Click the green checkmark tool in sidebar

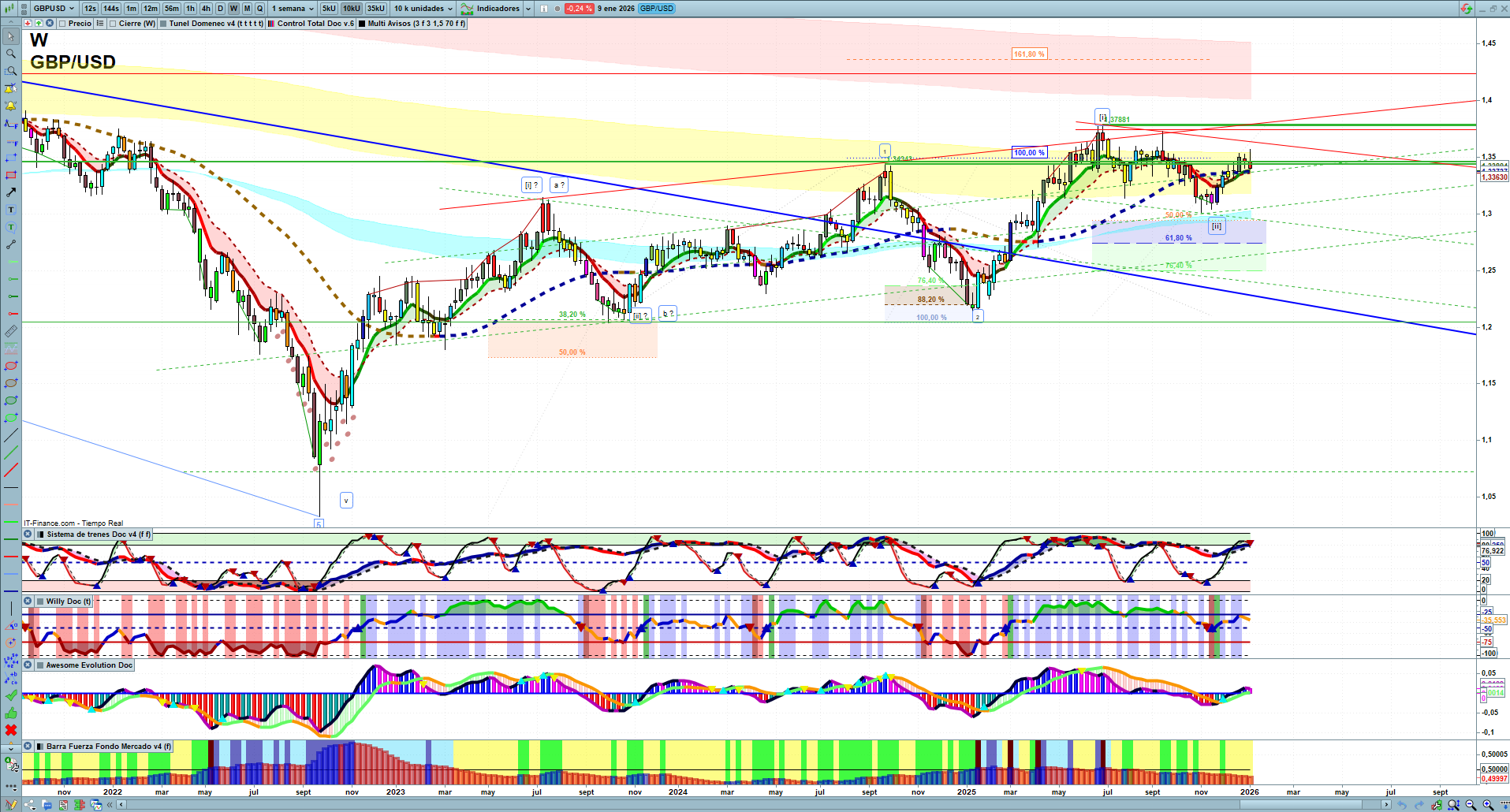coord(11,695)
